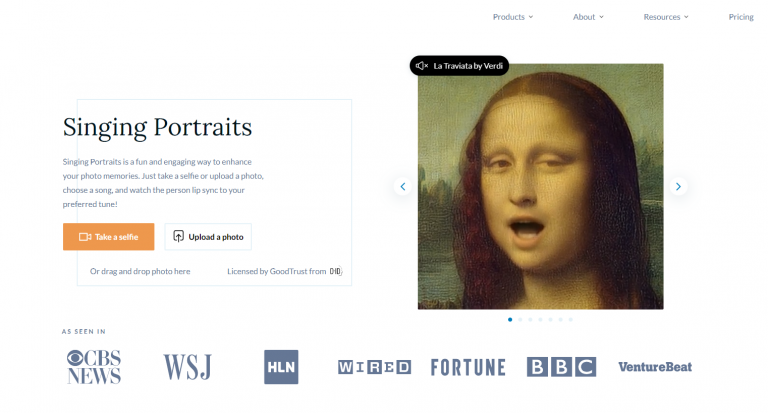
Task: Click the La Traviata by Verdi label
Action: coord(468,66)
